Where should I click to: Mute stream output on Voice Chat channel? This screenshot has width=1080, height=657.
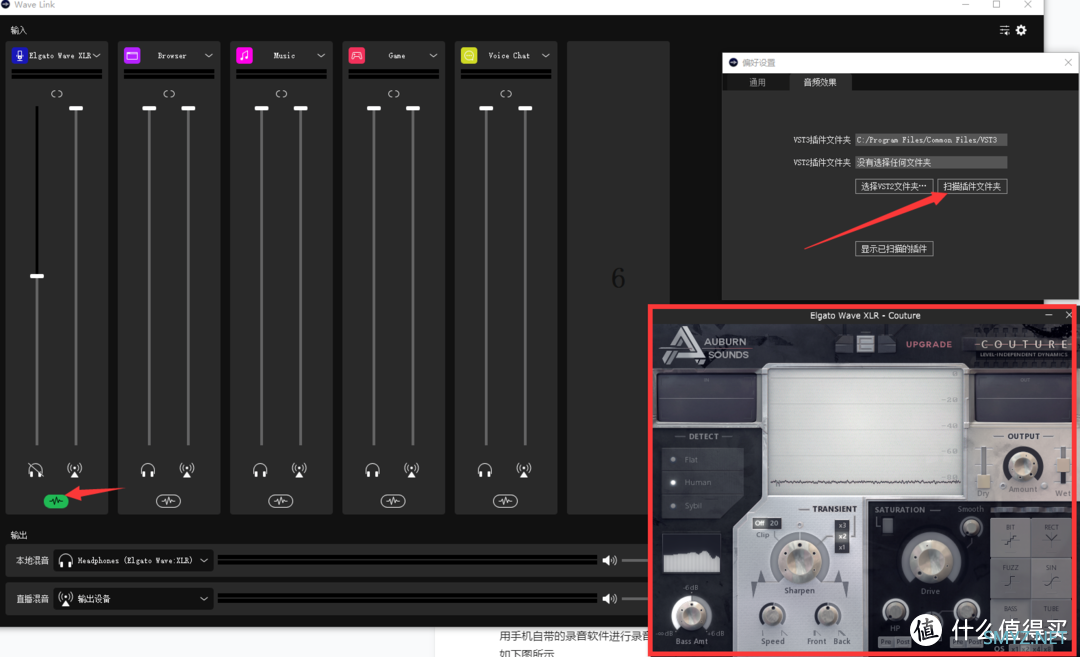click(523, 470)
